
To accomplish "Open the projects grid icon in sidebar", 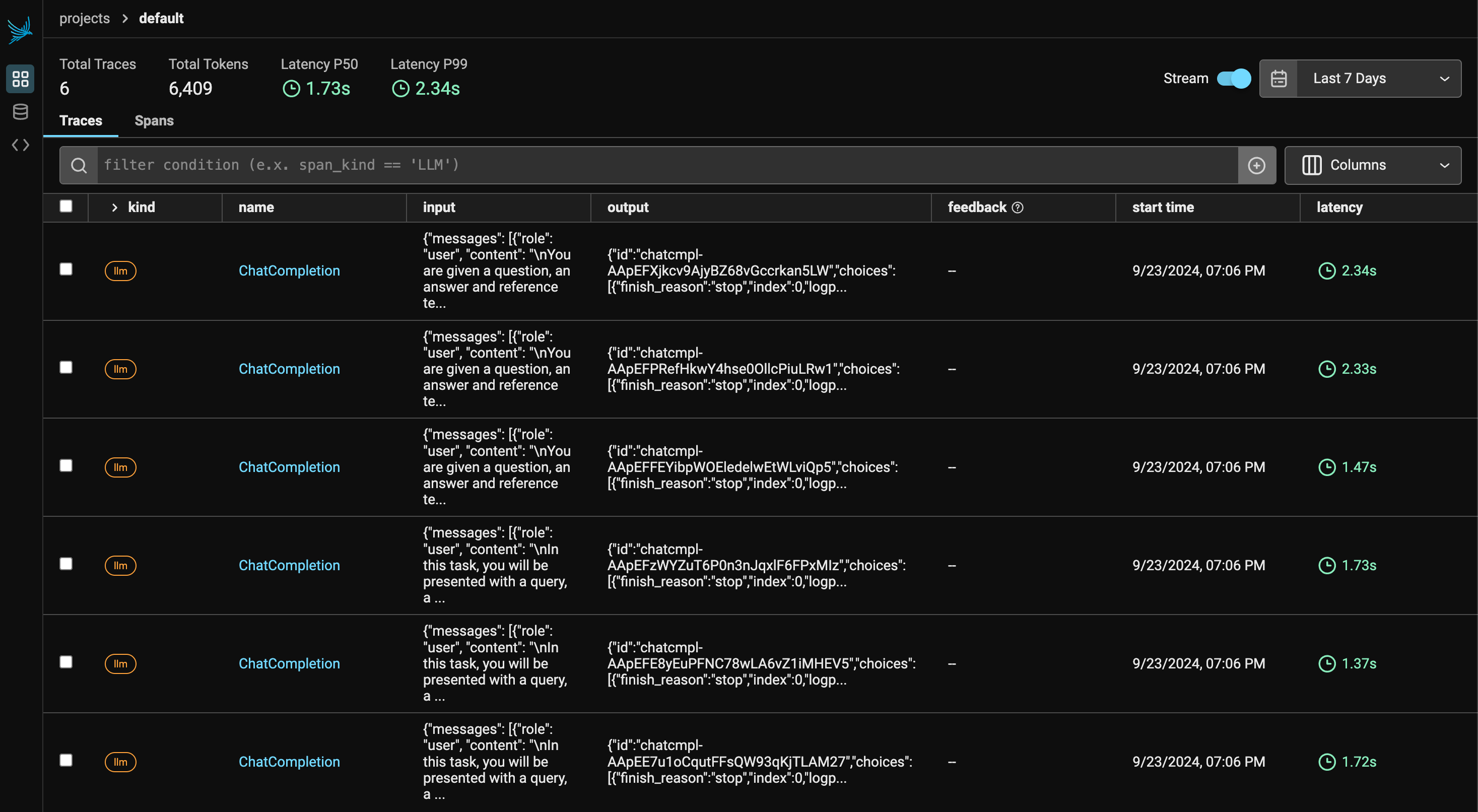I will (20, 79).
